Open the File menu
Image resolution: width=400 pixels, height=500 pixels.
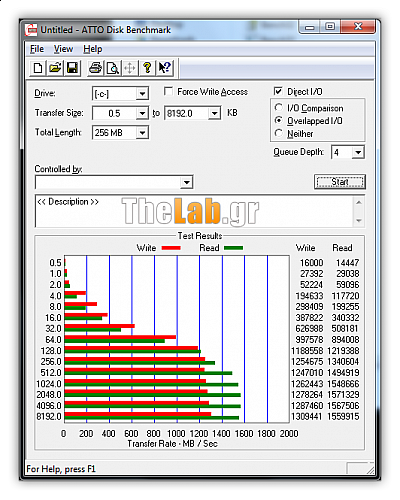tap(37, 49)
